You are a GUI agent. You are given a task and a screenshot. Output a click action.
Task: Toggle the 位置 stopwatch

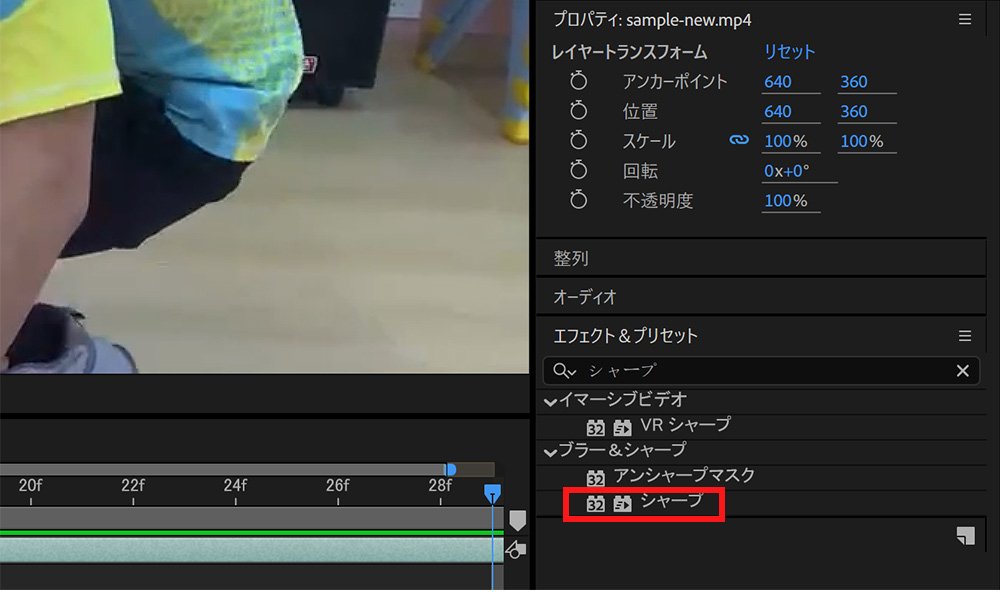click(x=578, y=110)
